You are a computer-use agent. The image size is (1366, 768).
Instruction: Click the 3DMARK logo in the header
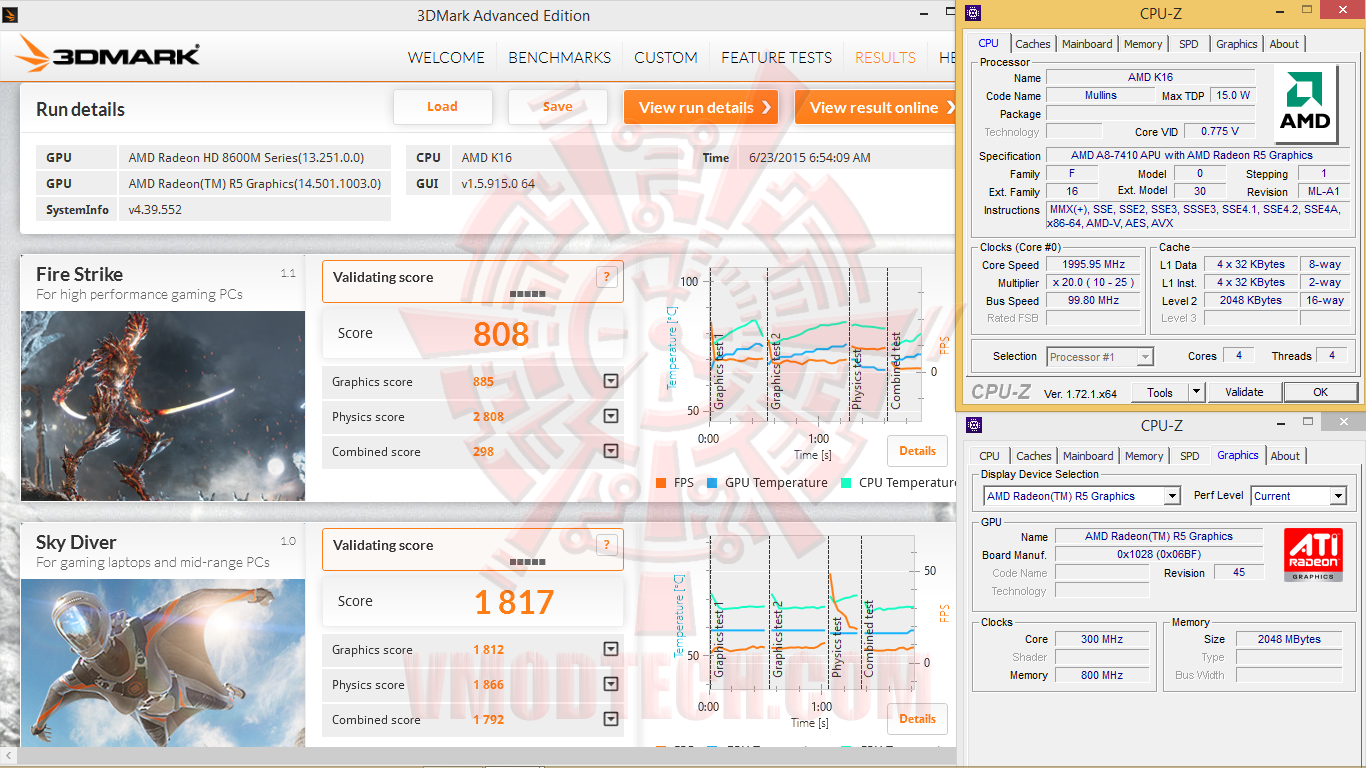[x=108, y=55]
